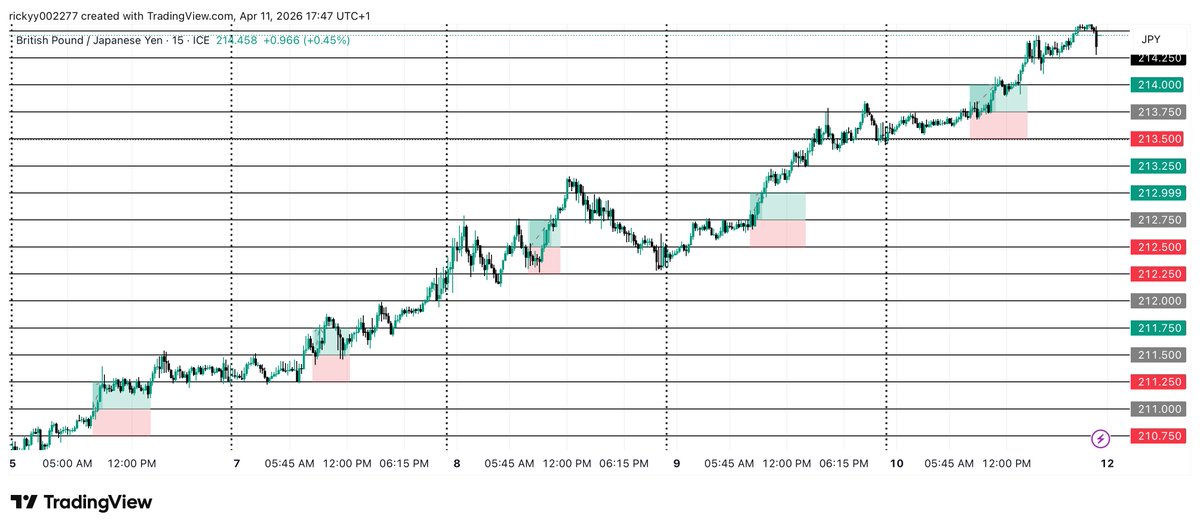Image resolution: width=1200 pixels, height=529 pixels.
Task: Click the day 5 date label
Action: coord(13,464)
